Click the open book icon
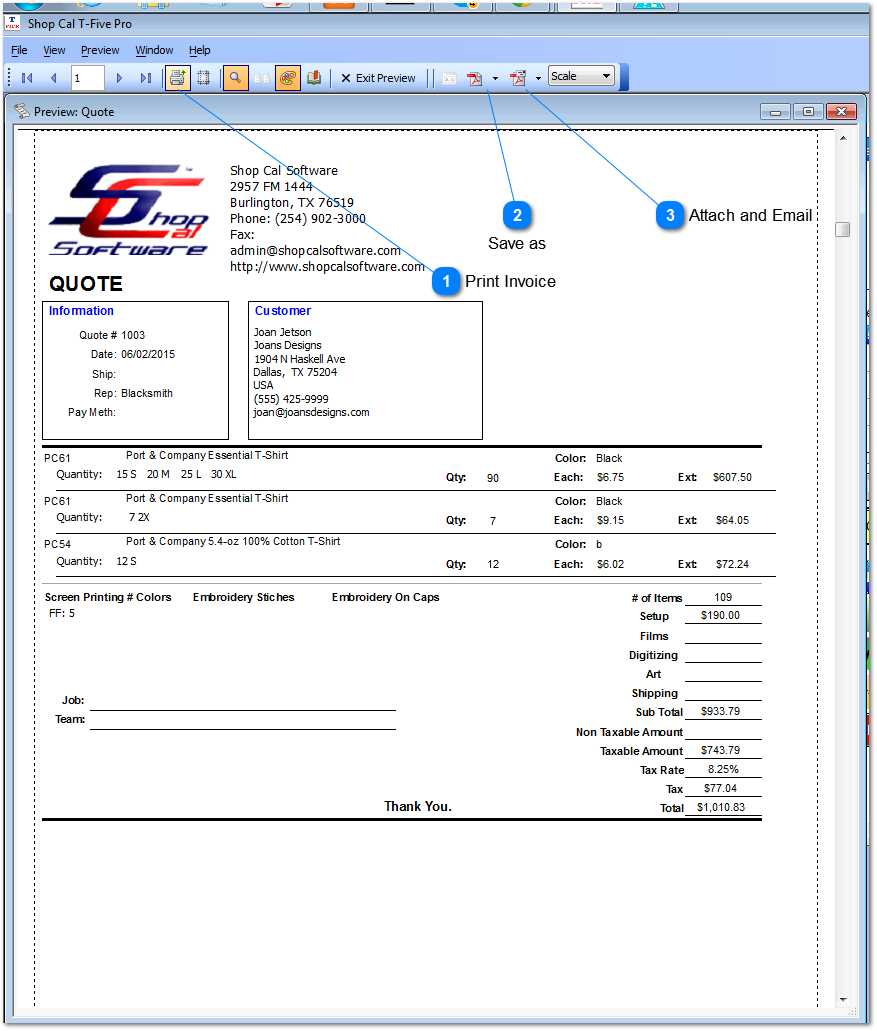Screen dimensions: 877x1031 [x=314, y=78]
